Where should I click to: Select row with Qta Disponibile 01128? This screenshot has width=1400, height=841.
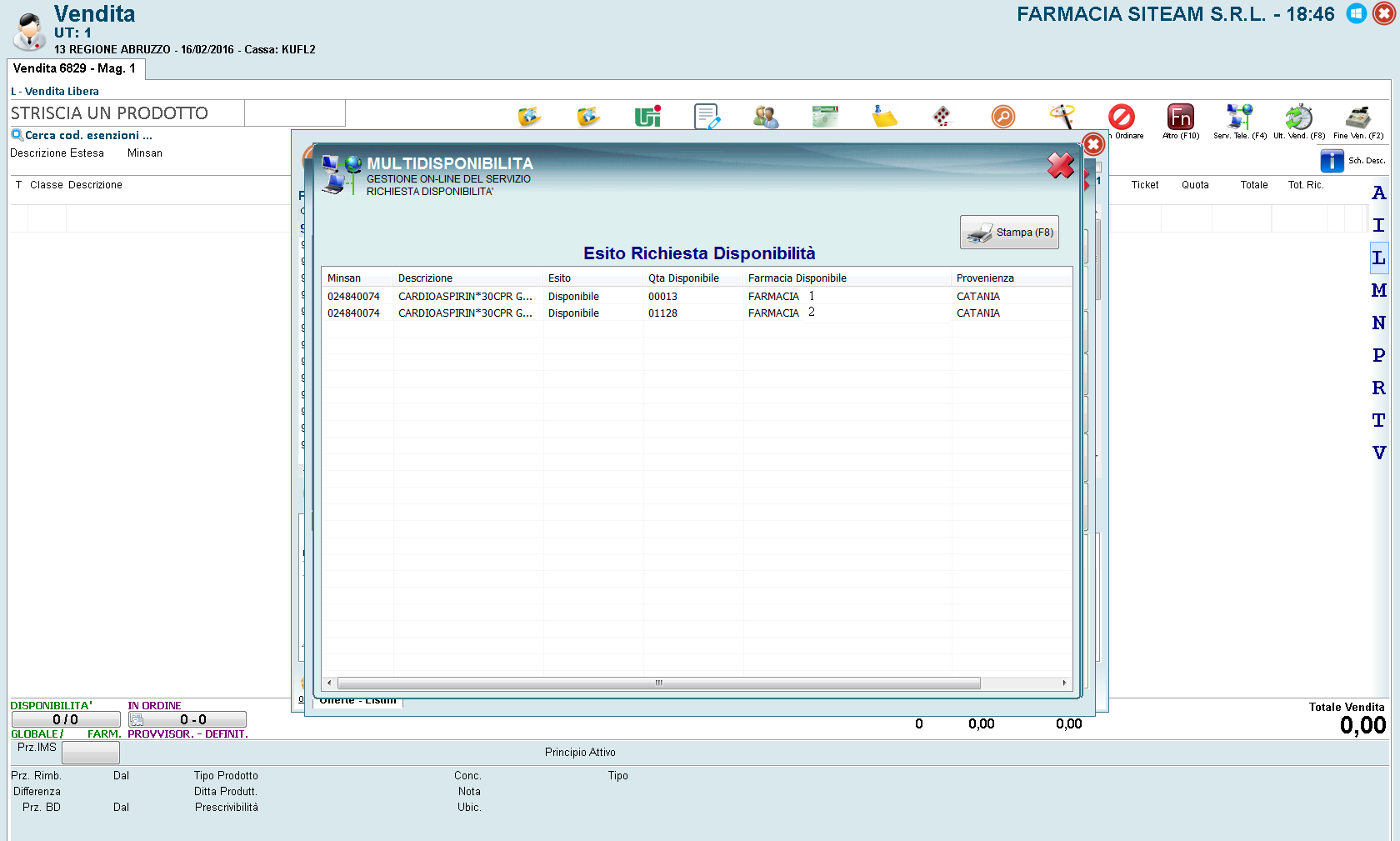pyautogui.click(x=697, y=313)
